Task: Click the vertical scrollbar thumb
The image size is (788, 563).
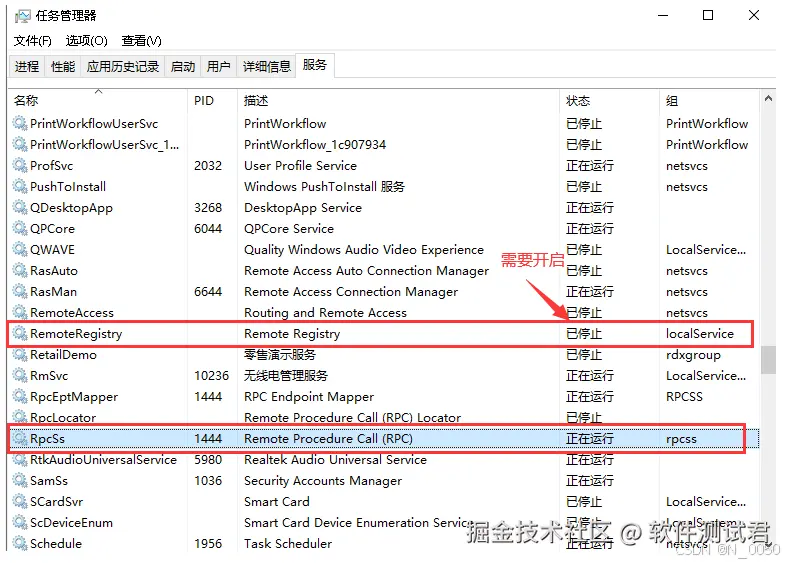Action: (x=768, y=360)
